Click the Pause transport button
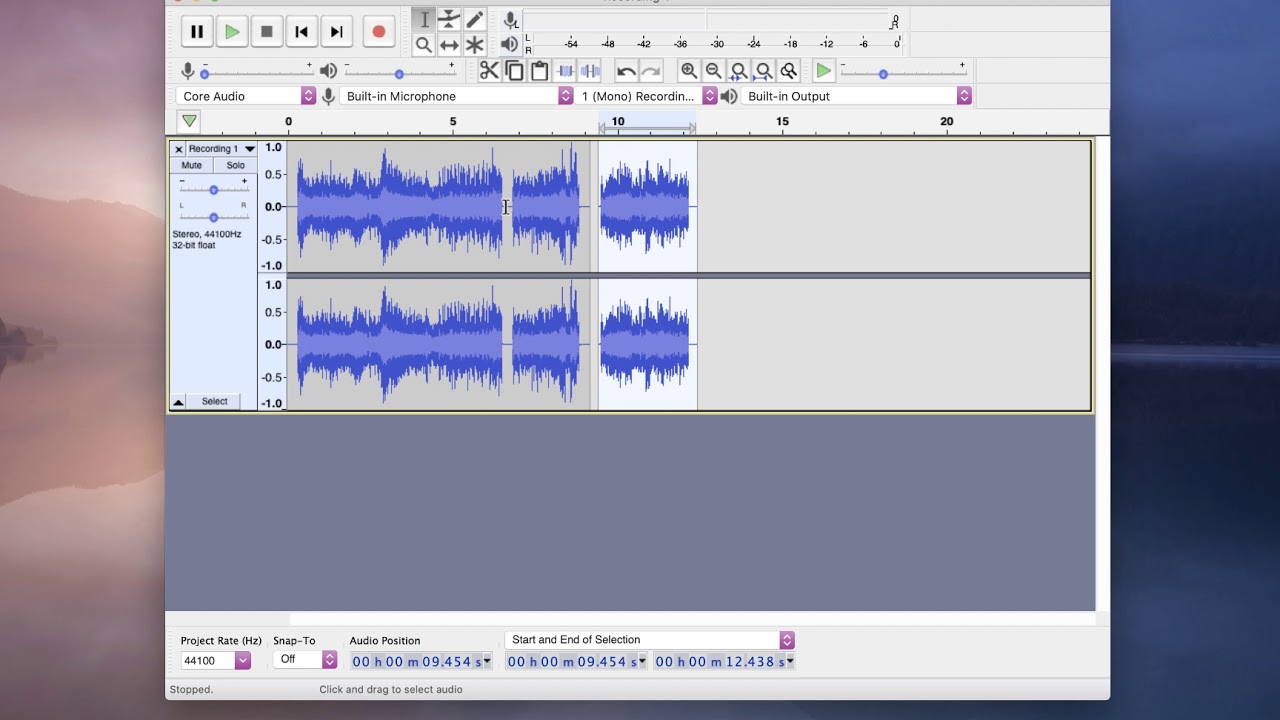 pyautogui.click(x=197, y=32)
